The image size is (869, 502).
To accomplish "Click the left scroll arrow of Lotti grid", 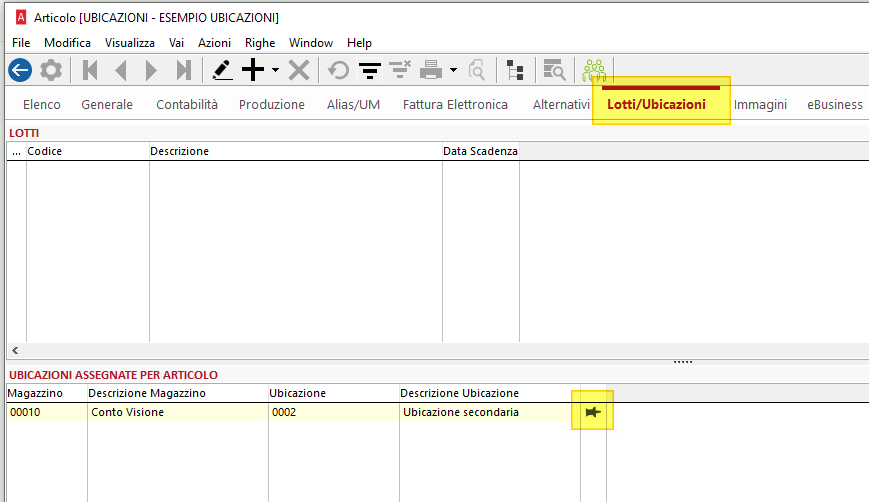I will (x=16, y=350).
